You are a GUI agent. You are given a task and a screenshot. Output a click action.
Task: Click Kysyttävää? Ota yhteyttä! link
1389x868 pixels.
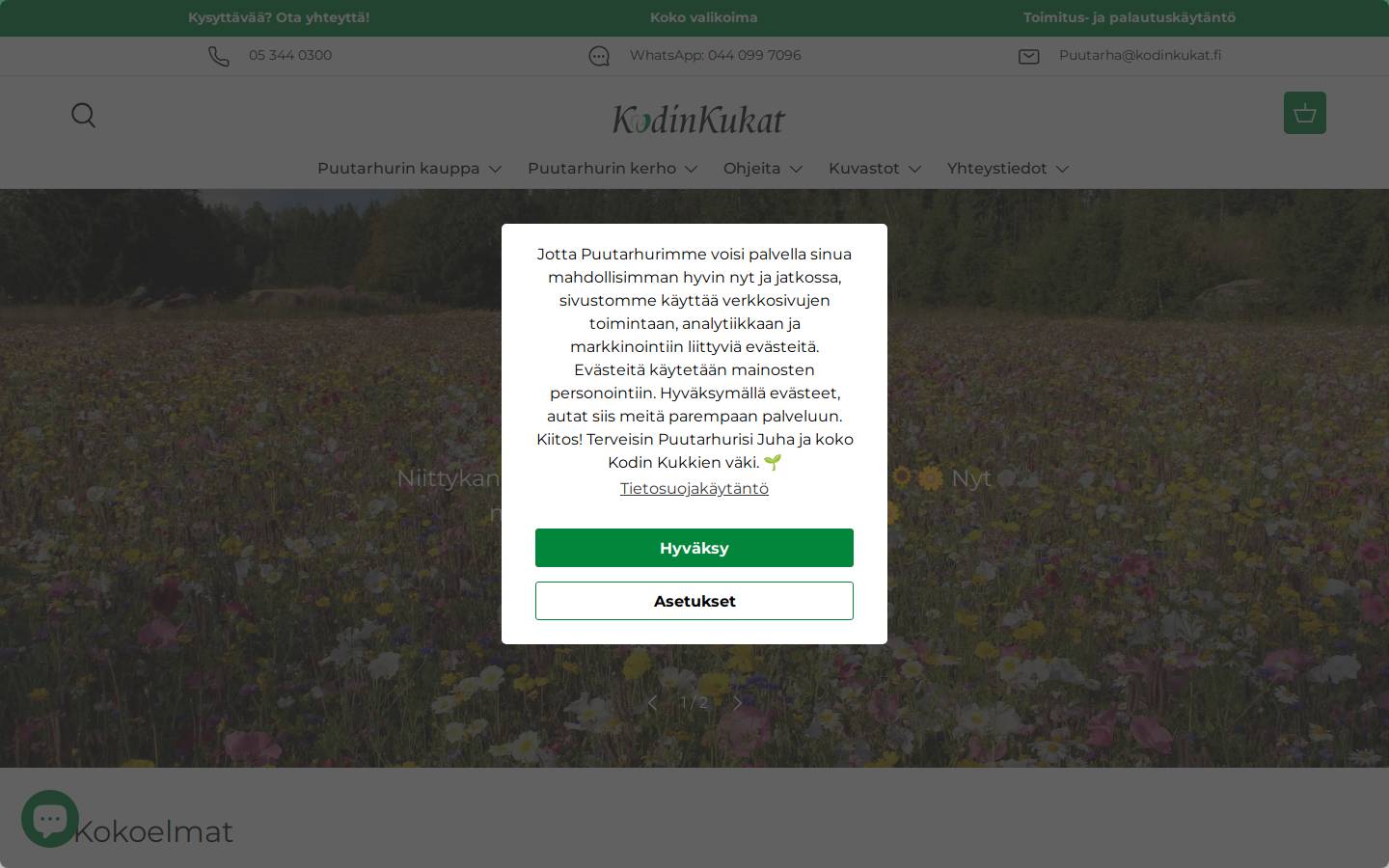pos(279,17)
